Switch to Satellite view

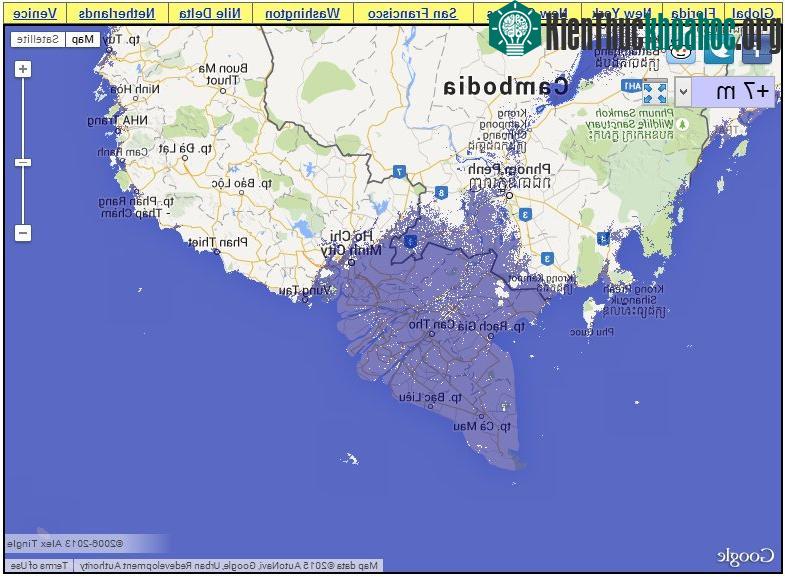click(38, 39)
